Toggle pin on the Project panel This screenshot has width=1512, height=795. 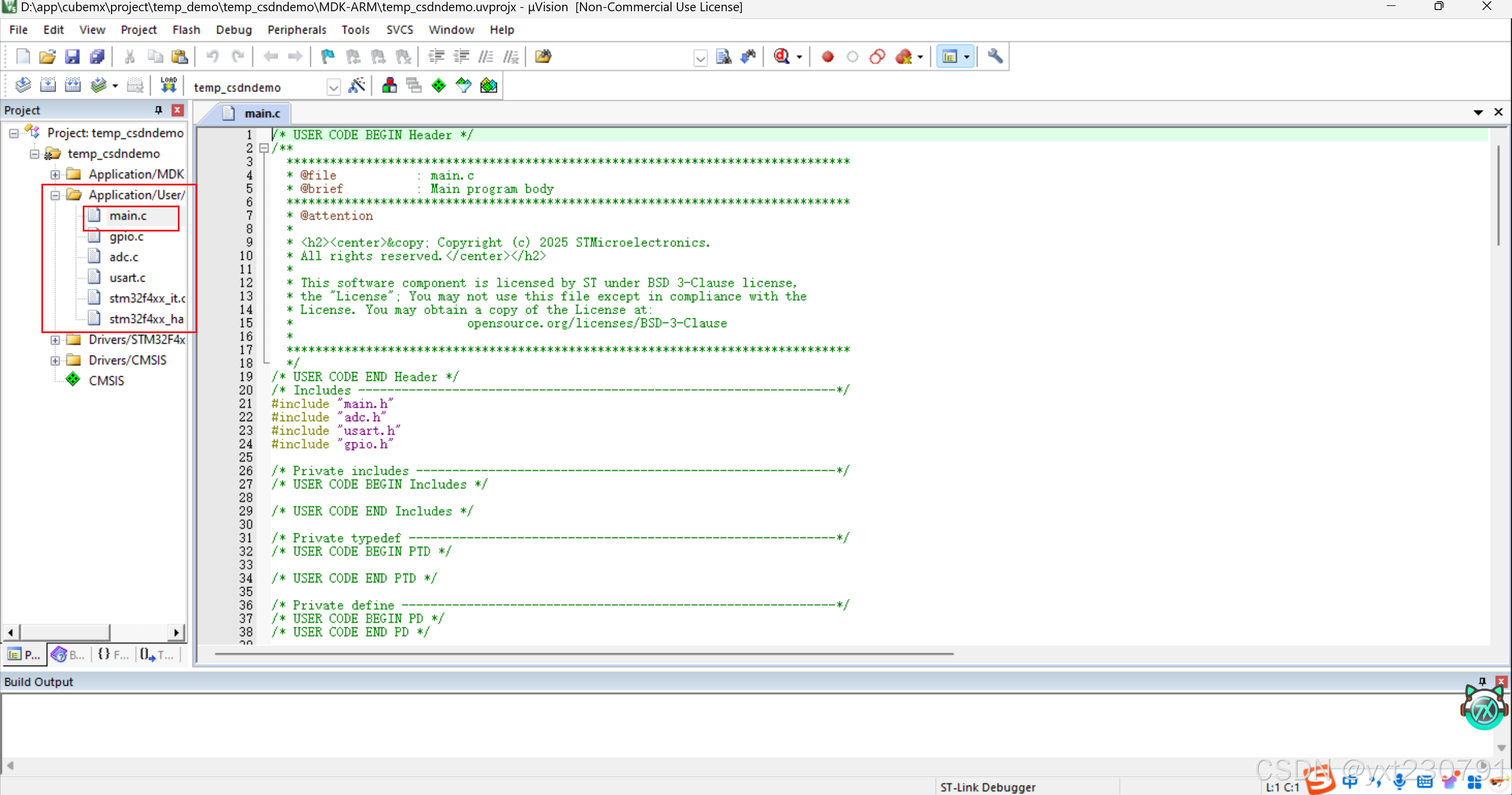pyautogui.click(x=158, y=110)
